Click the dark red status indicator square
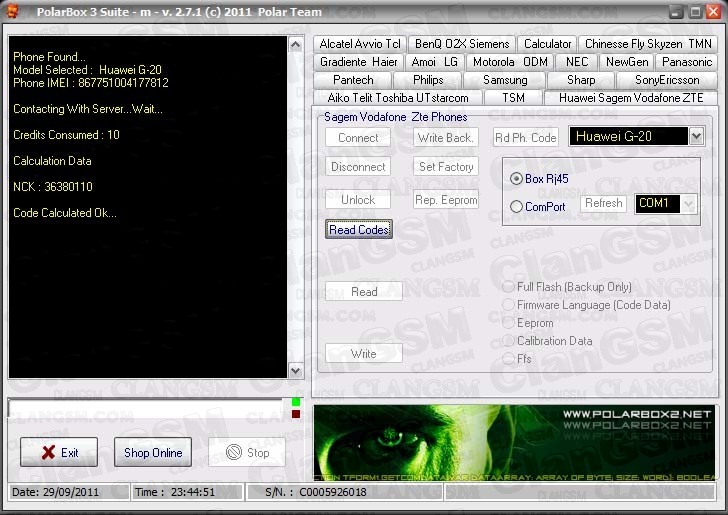The image size is (728, 515). [x=296, y=414]
